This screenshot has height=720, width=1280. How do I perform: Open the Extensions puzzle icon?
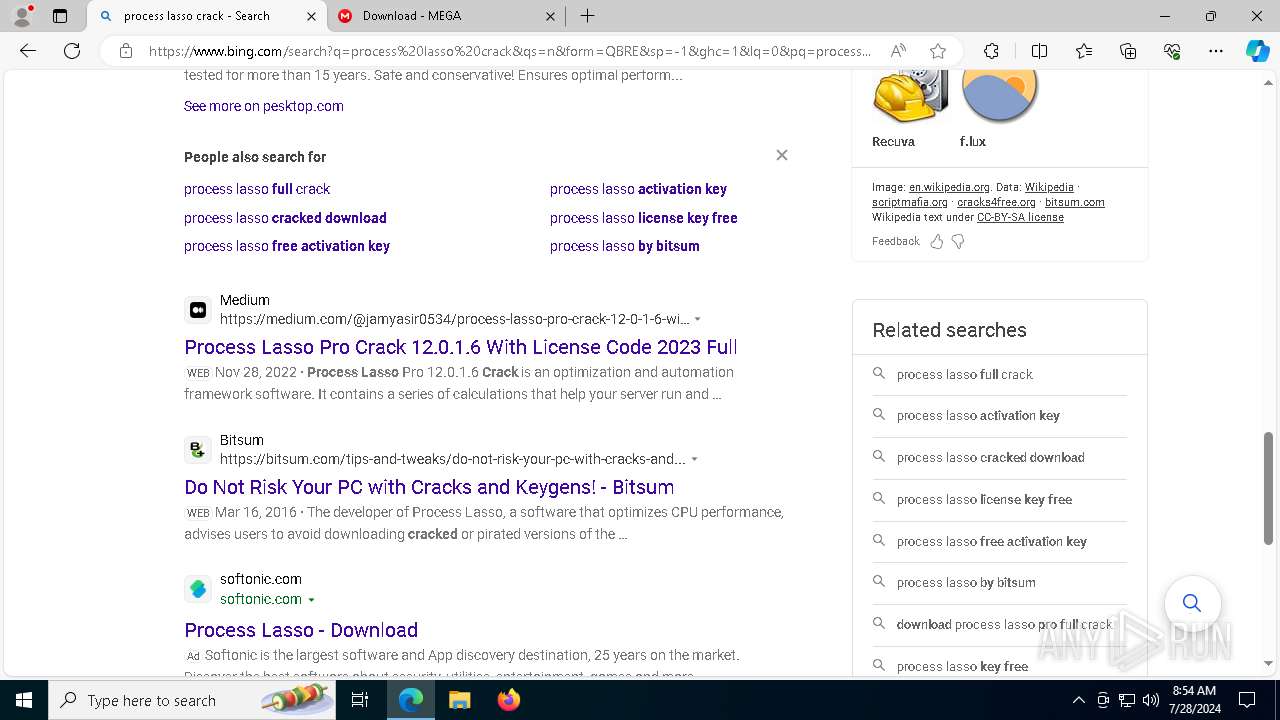[x=991, y=51]
